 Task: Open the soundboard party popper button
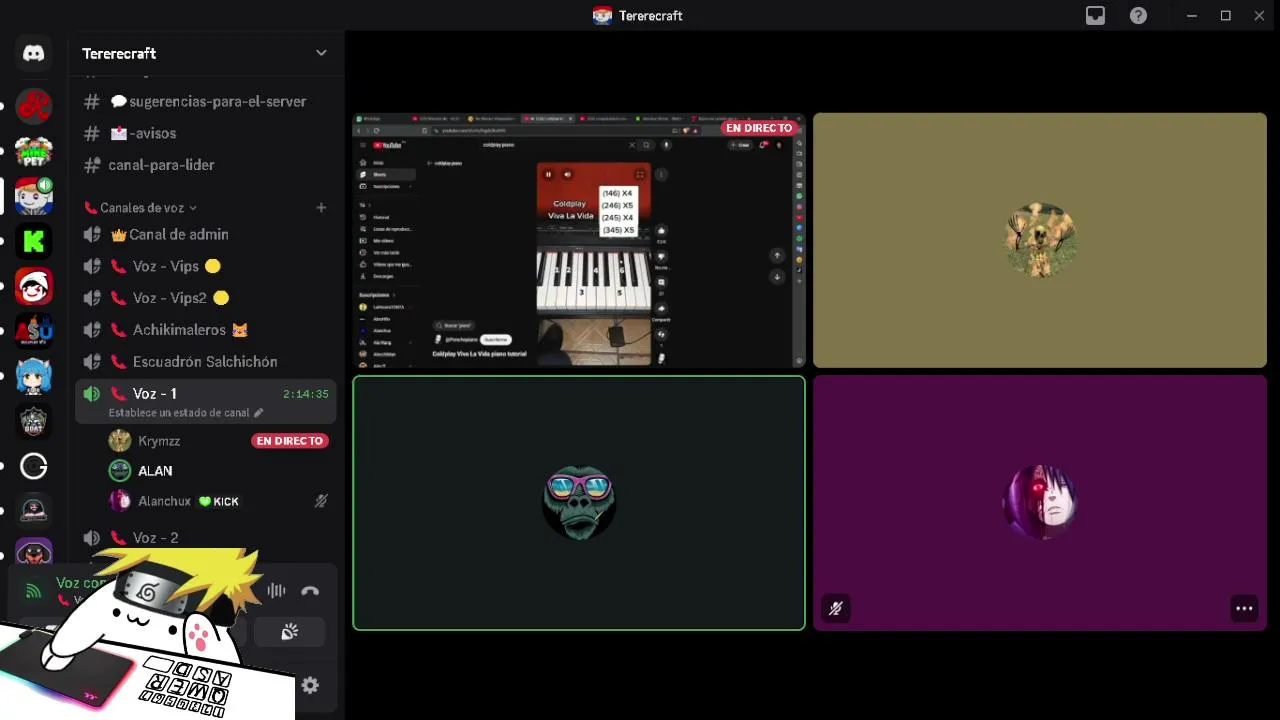289,632
